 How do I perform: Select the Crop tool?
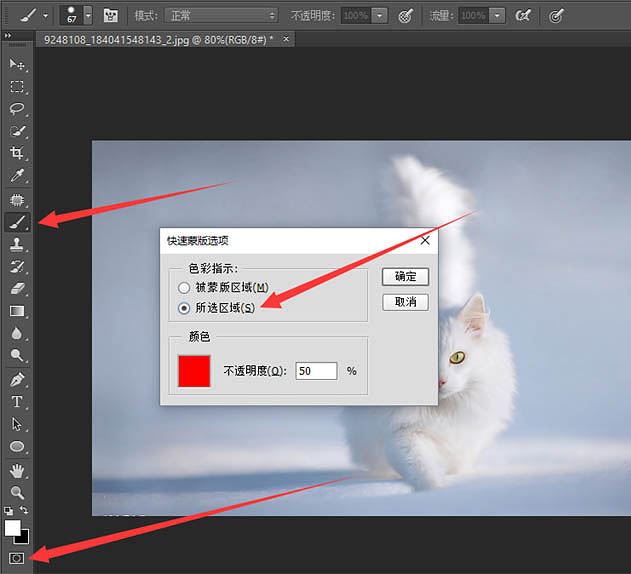(x=17, y=153)
